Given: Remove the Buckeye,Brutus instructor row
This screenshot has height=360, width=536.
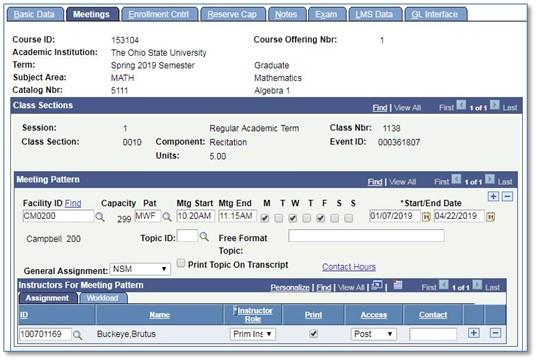Looking at the screenshot, I should click(x=495, y=333).
